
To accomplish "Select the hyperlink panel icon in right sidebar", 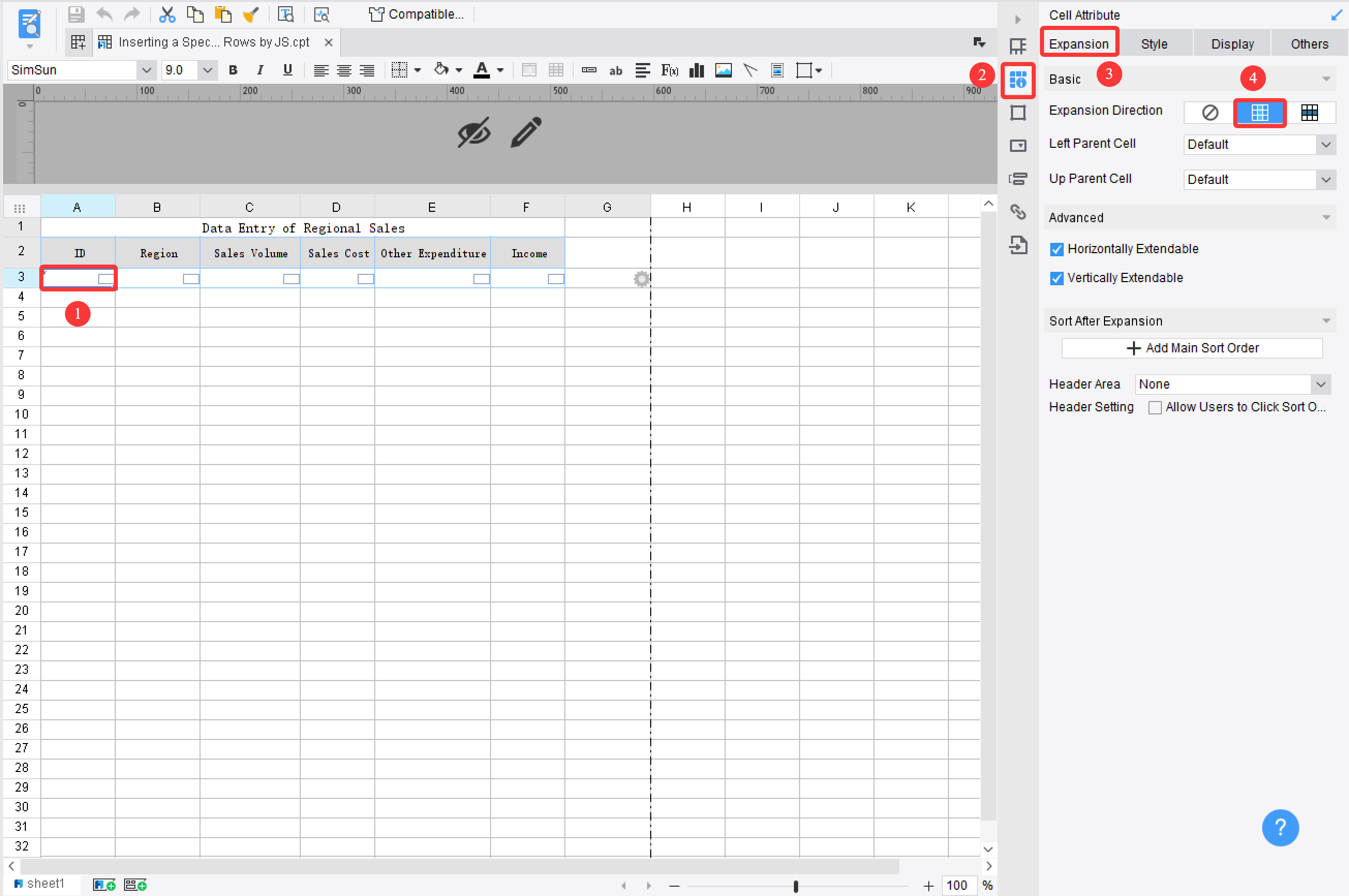I will pyautogui.click(x=1018, y=211).
